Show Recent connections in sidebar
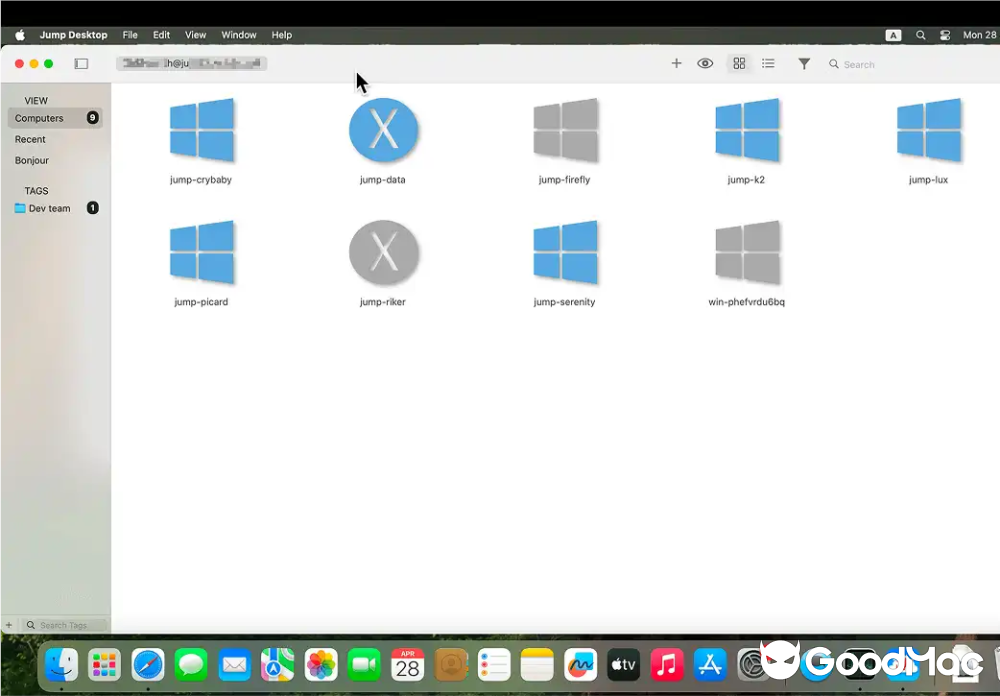The width and height of the screenshot is (1000, 696). [x=30, y=139]
